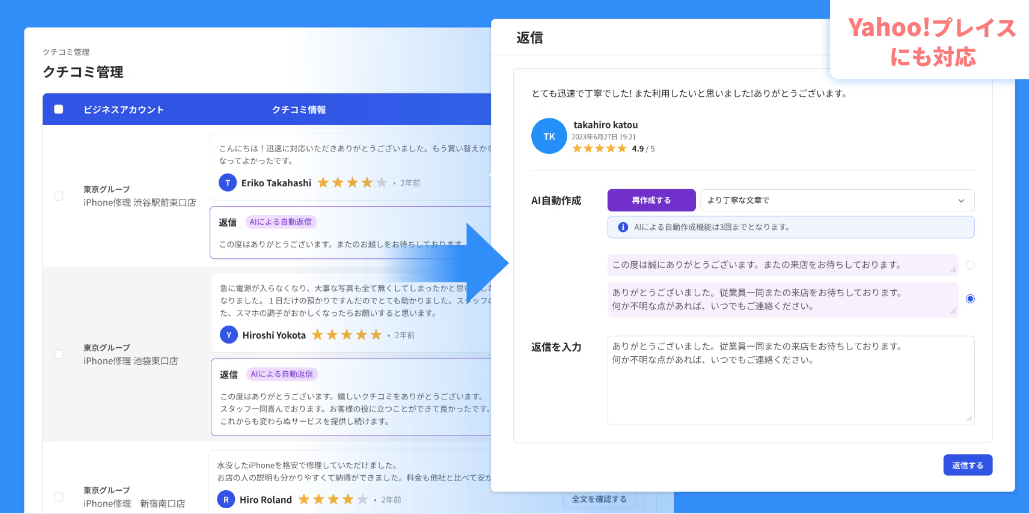
Task: Click the TK avatar of takahiro katou
Action: click(x=549, y=136)
